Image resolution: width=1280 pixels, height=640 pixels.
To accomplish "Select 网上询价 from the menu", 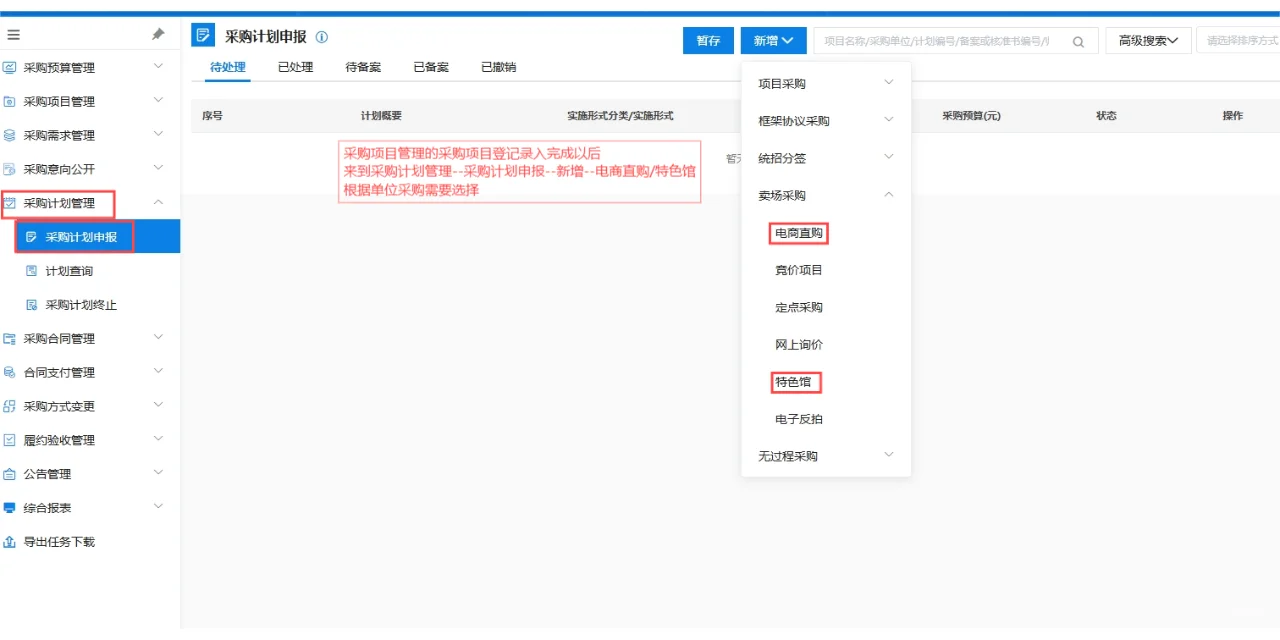I will (799, 344).
